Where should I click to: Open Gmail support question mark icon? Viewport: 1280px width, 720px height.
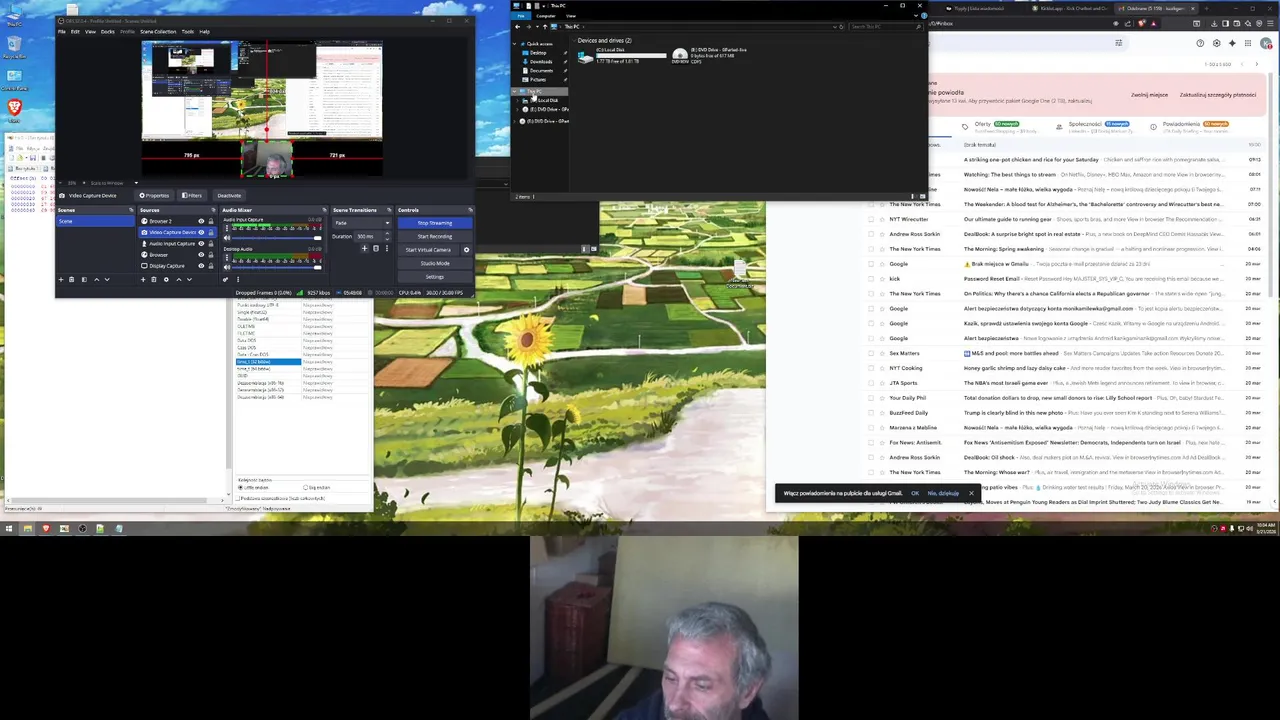point(1200,43)
